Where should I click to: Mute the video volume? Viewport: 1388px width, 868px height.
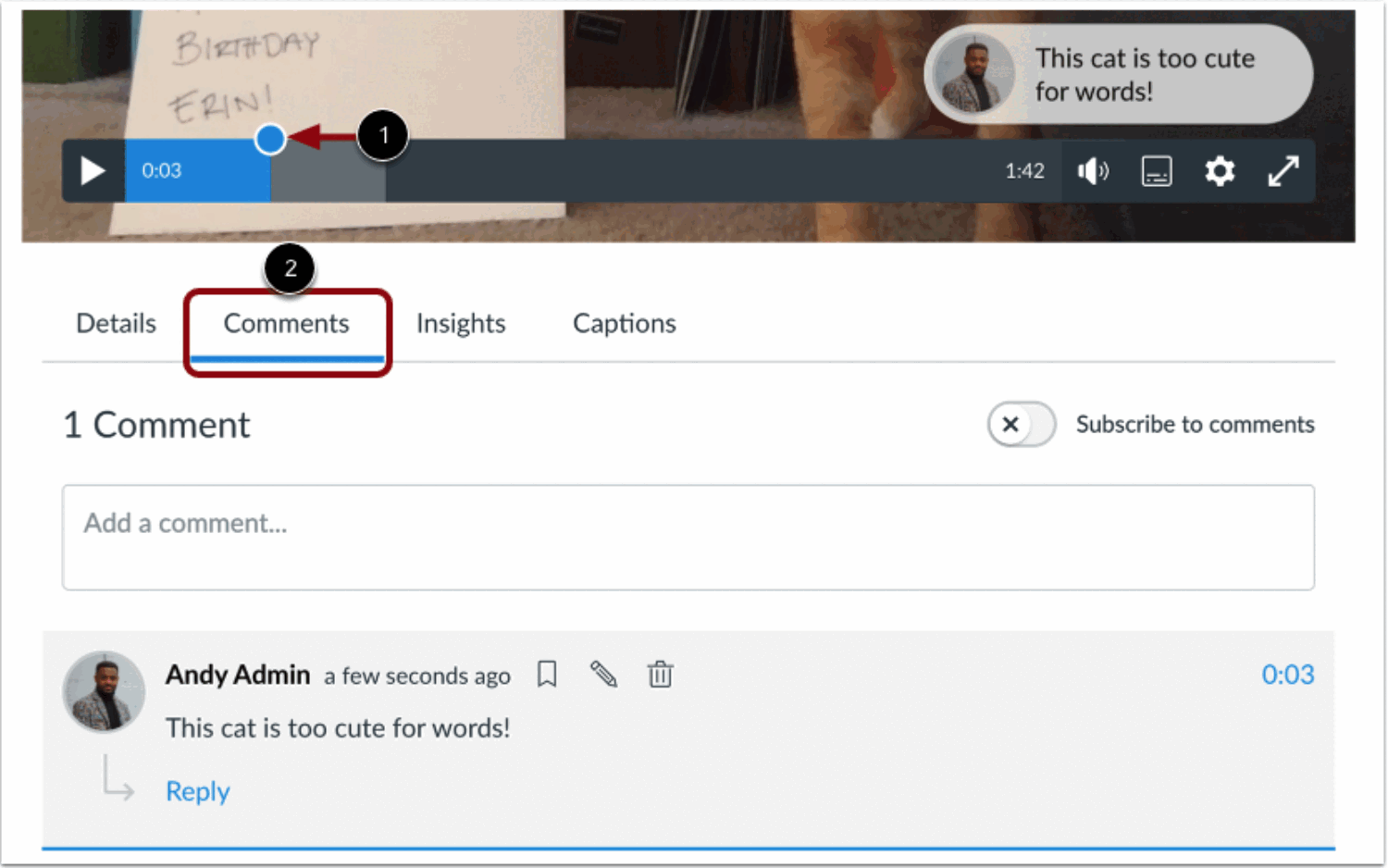coord(1093,171)
